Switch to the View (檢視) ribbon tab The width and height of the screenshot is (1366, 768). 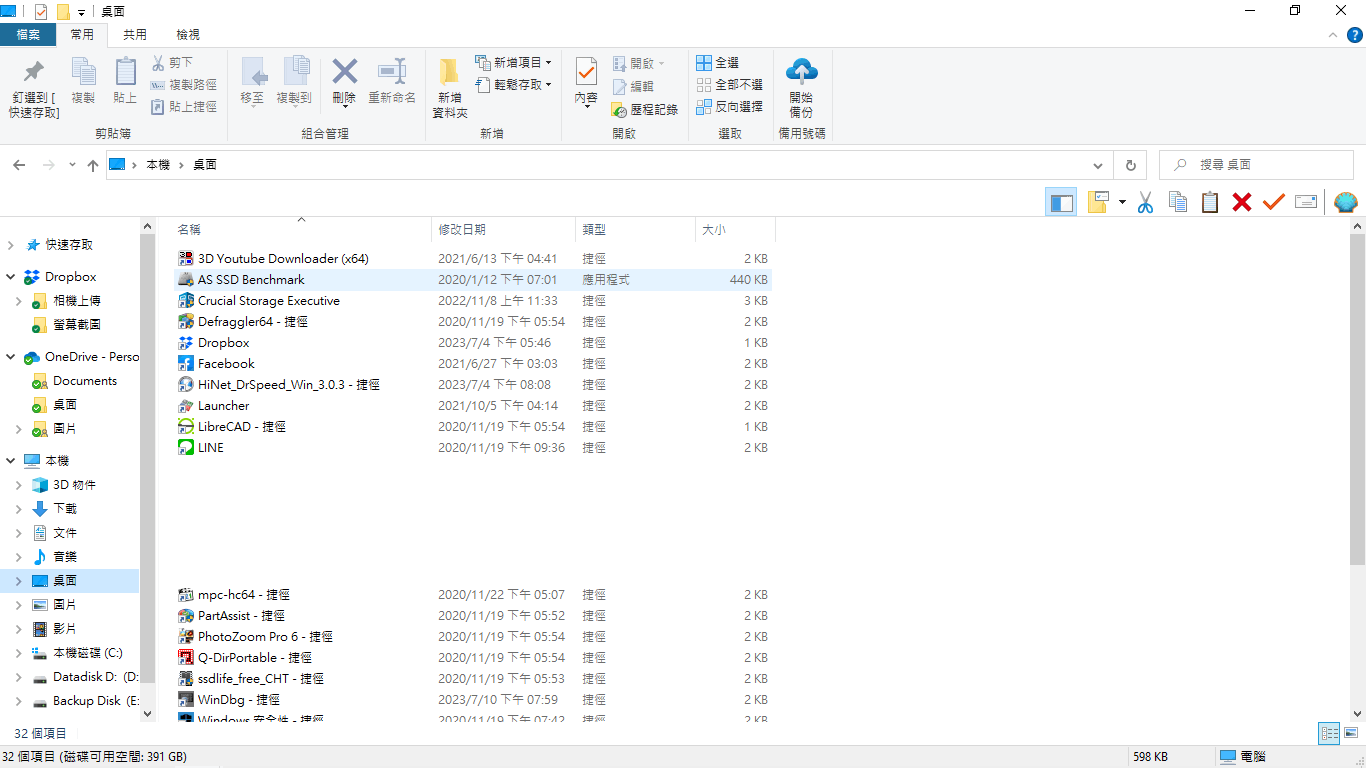[x=187, y=34]
